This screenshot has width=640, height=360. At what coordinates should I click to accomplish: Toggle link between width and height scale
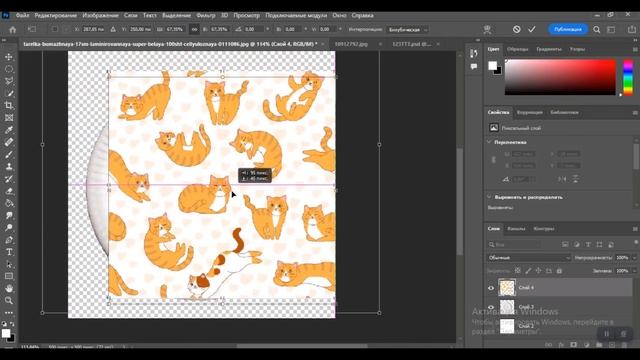[x=194, y=29]
